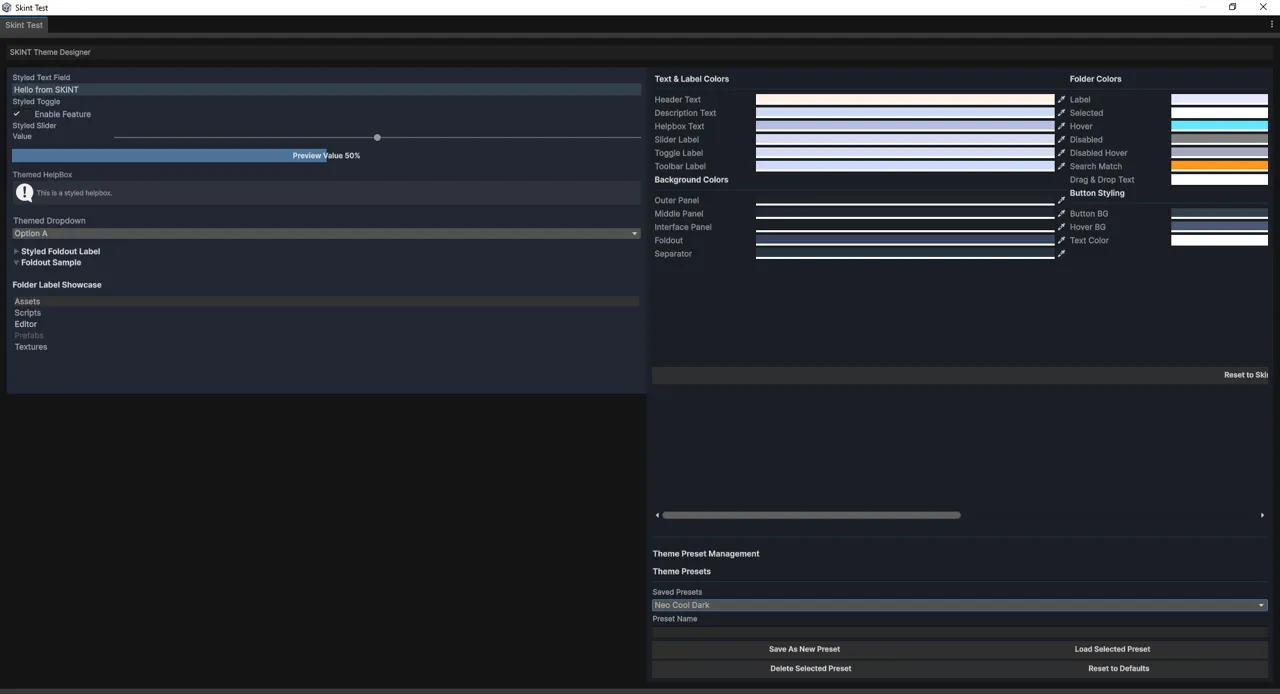This screenshot has height=694, width=1280.
Task: Use the Foldout background eyedropper
Action: (x=1061, y=240)
